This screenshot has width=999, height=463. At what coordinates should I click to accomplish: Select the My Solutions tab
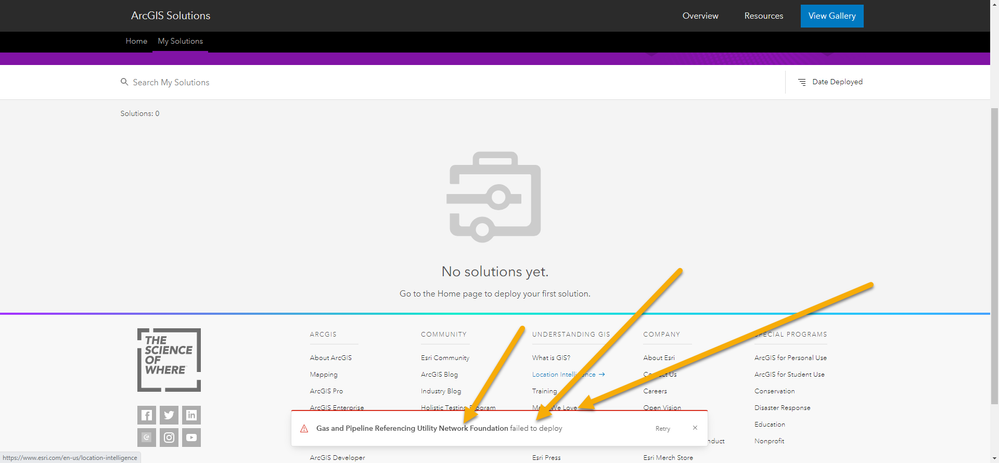pyautogui.click(x=180, y=41)
